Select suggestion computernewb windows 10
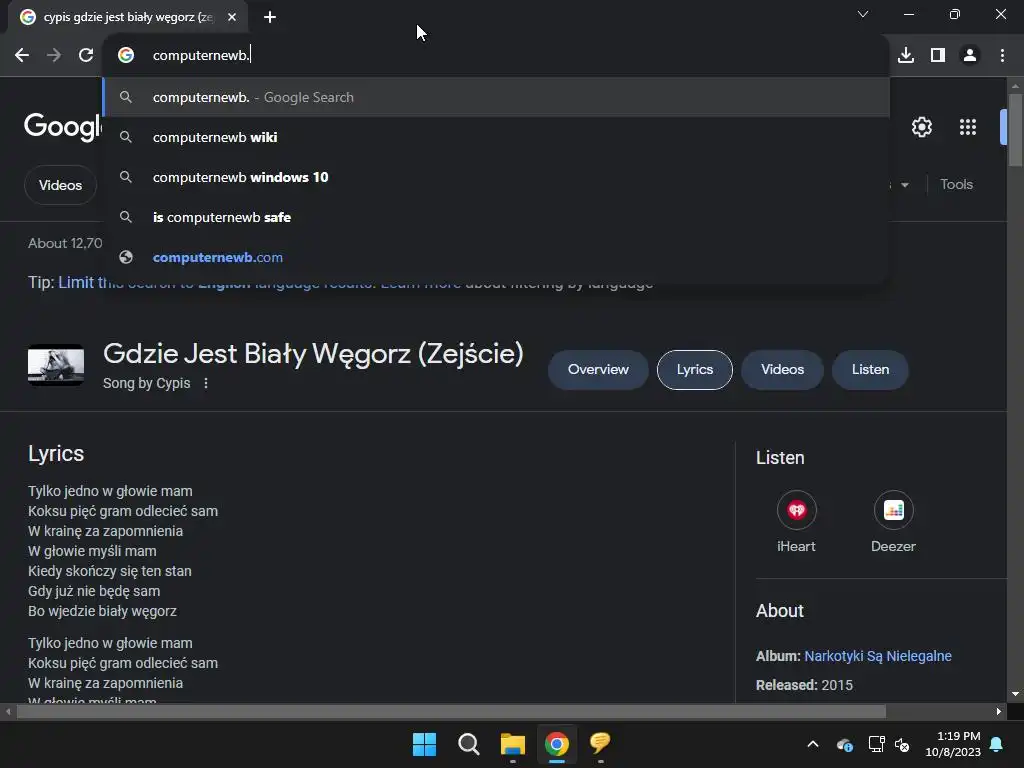The image size is (1024, 768). (x=496, y=177)
